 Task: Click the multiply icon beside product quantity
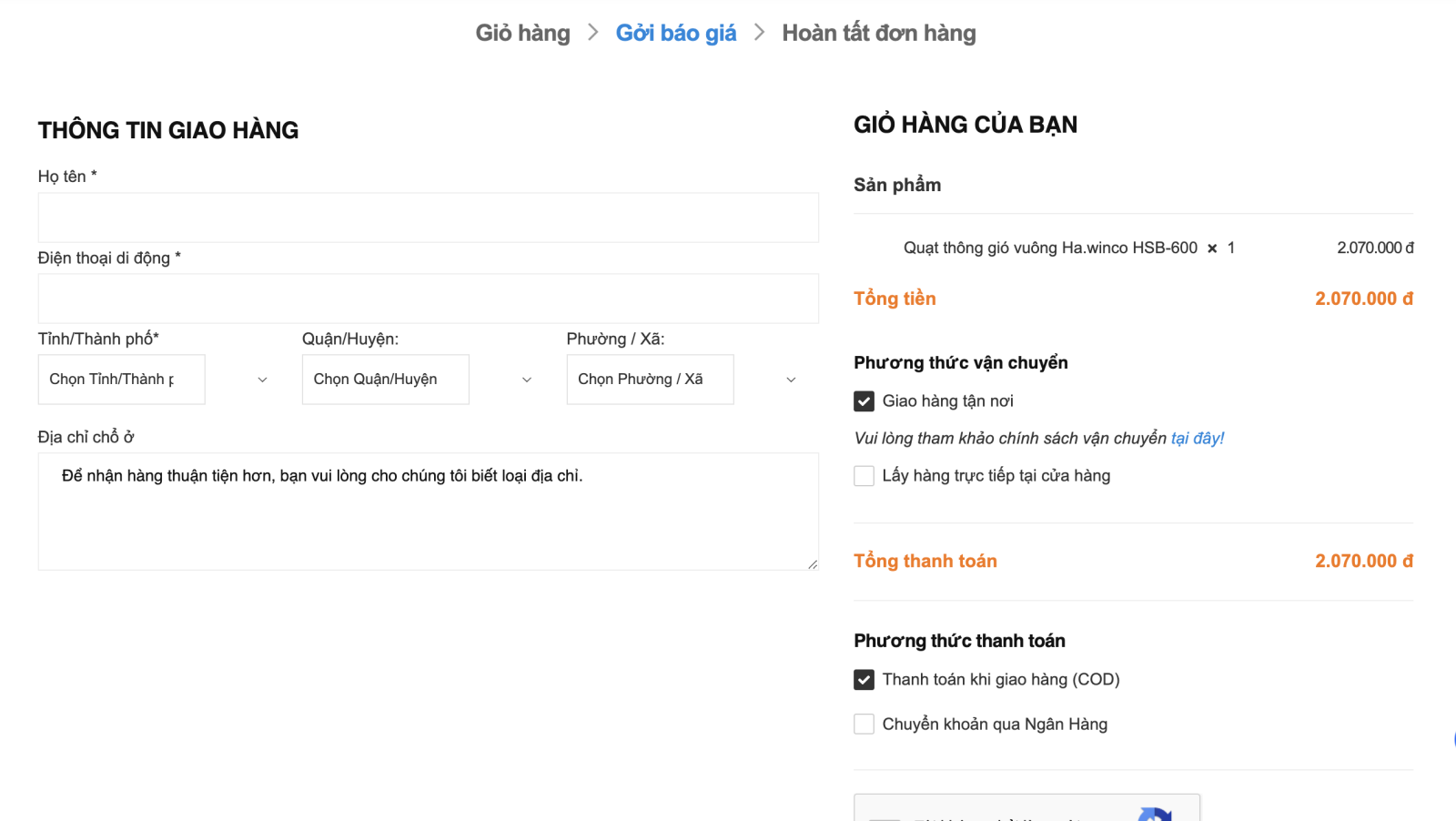pyautogui.click(x=1212, y=248)
